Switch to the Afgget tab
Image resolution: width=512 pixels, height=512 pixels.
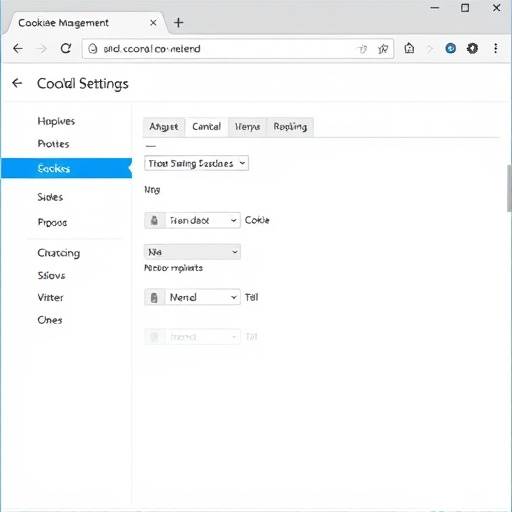tap(164, 127)
